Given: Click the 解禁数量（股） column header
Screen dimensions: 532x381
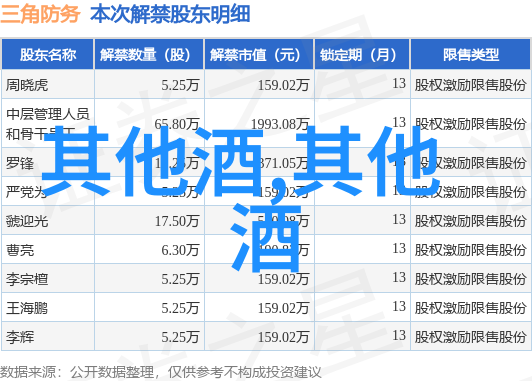Looking at the screenshot, I should click(x=149, y=55).
